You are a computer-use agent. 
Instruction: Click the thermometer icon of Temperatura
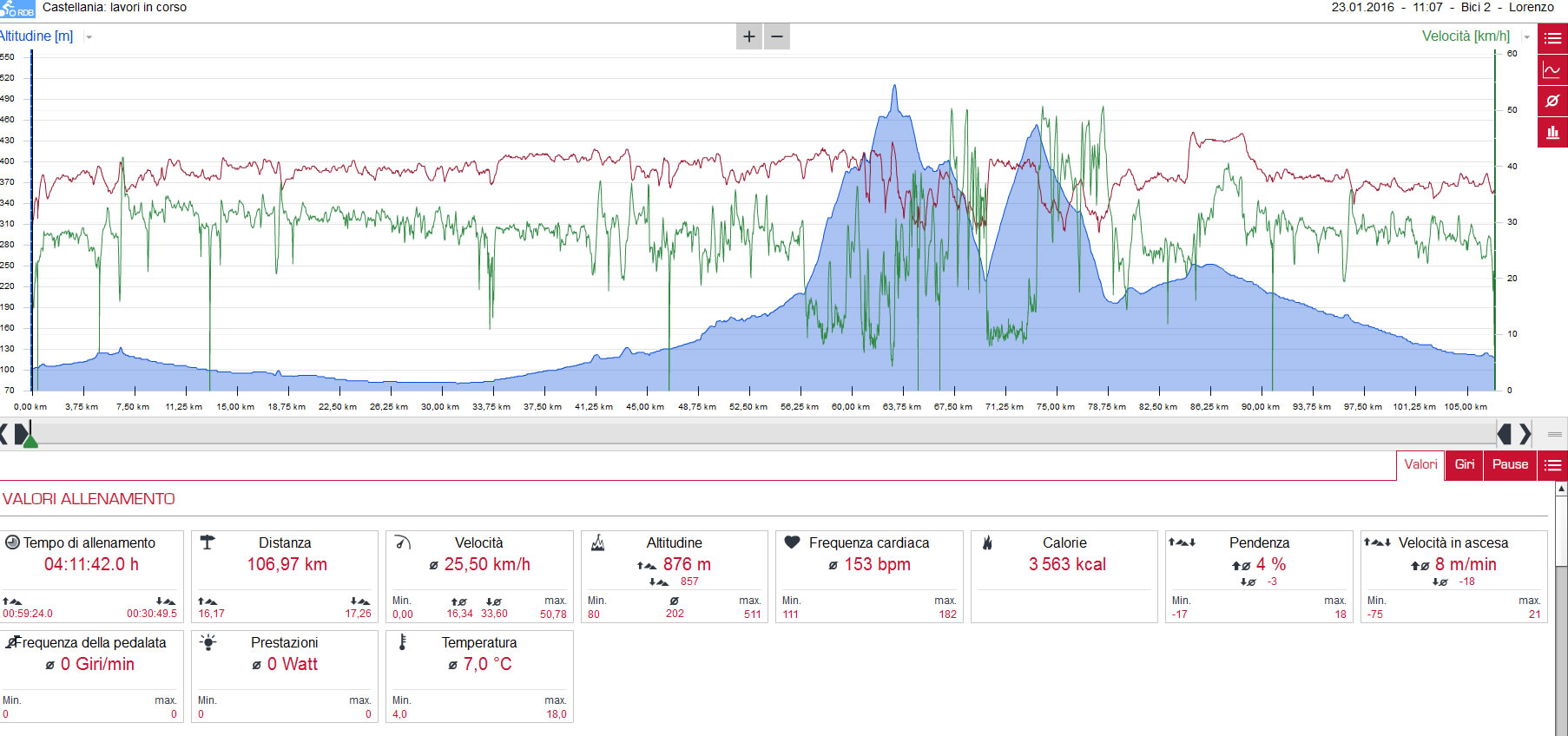tap(402, 642)
